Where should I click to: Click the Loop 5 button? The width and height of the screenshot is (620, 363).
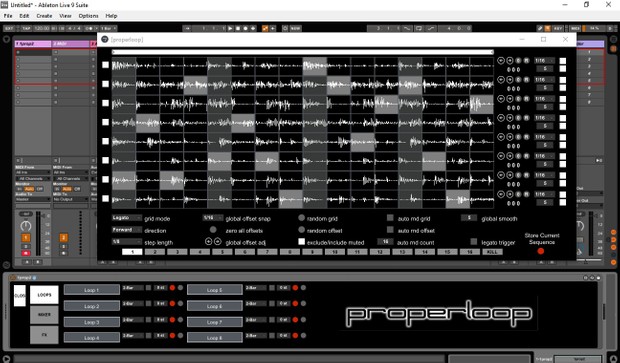215,290
